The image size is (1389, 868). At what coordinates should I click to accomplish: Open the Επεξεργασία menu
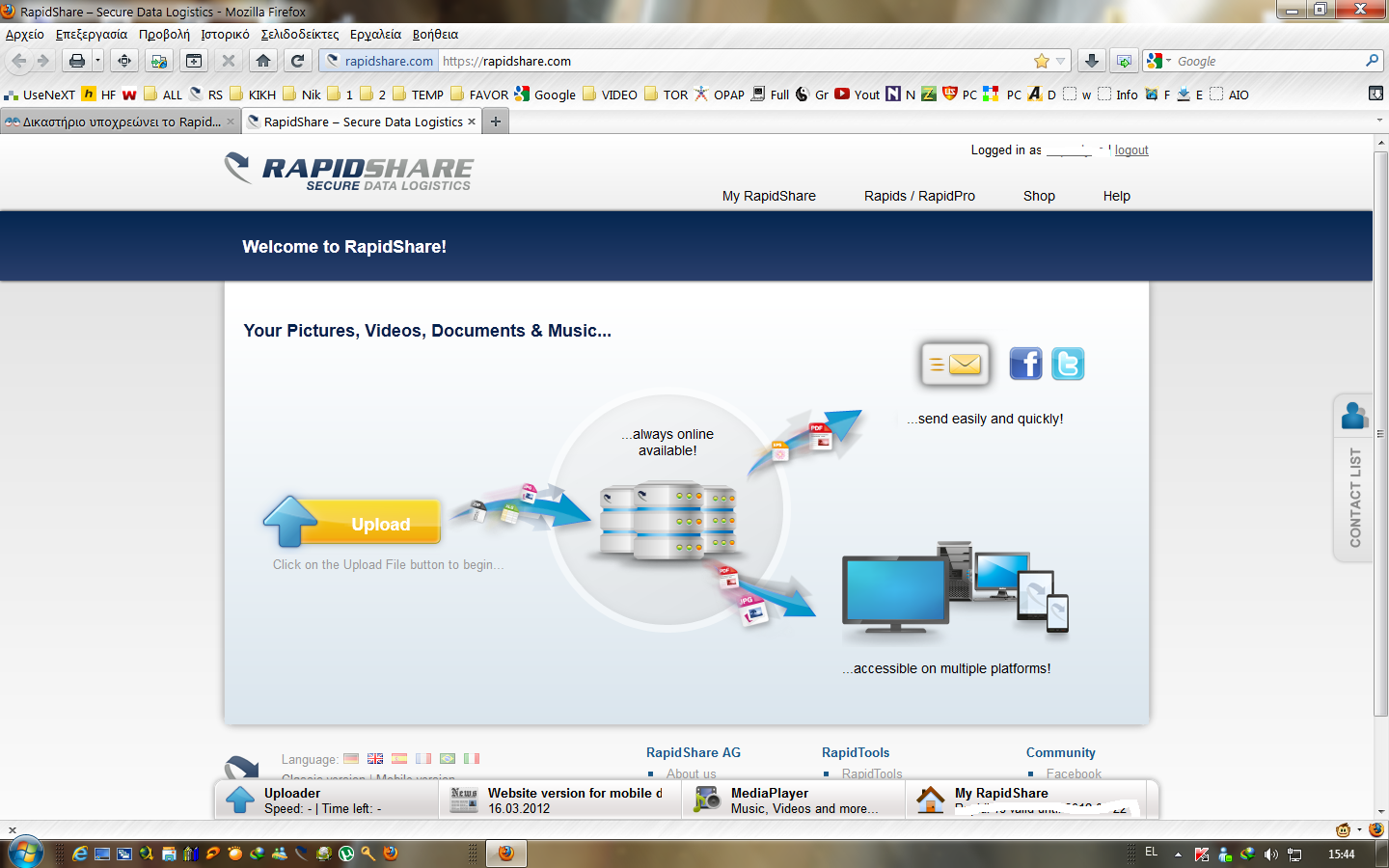click(x=92, y=34)
